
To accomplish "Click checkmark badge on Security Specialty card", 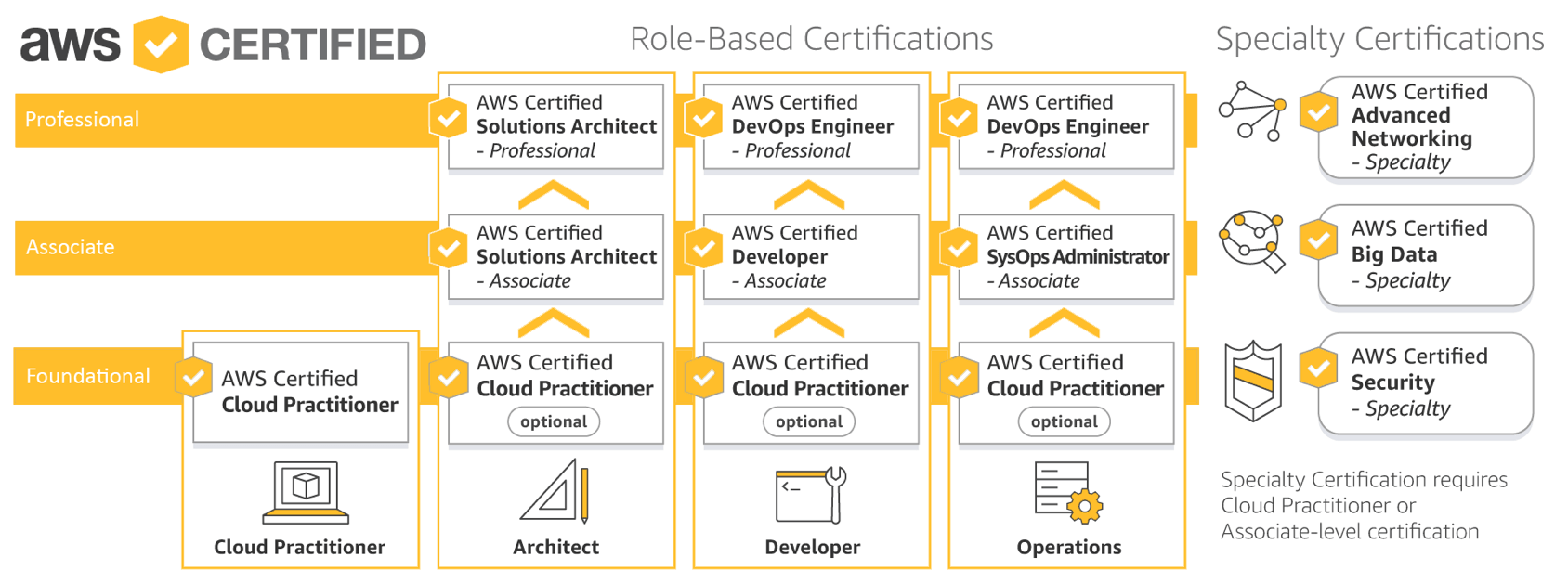I will pos(1318,368).
